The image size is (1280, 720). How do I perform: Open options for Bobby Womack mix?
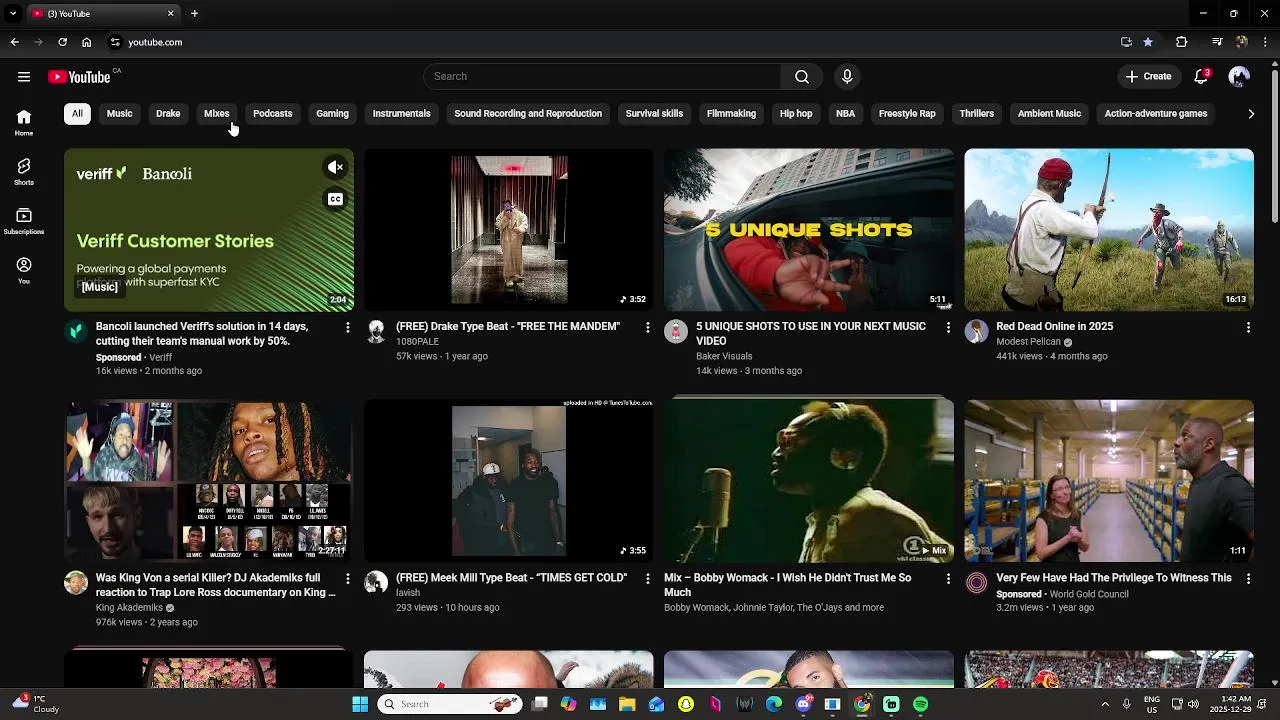(x=948, y=578)
